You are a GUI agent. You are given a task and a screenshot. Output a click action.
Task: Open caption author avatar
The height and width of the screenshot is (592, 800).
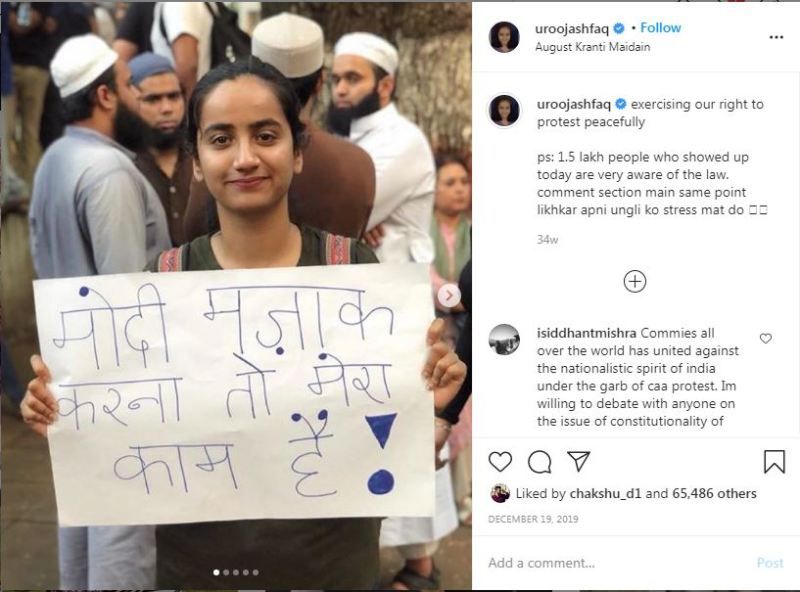coord(504,110)
